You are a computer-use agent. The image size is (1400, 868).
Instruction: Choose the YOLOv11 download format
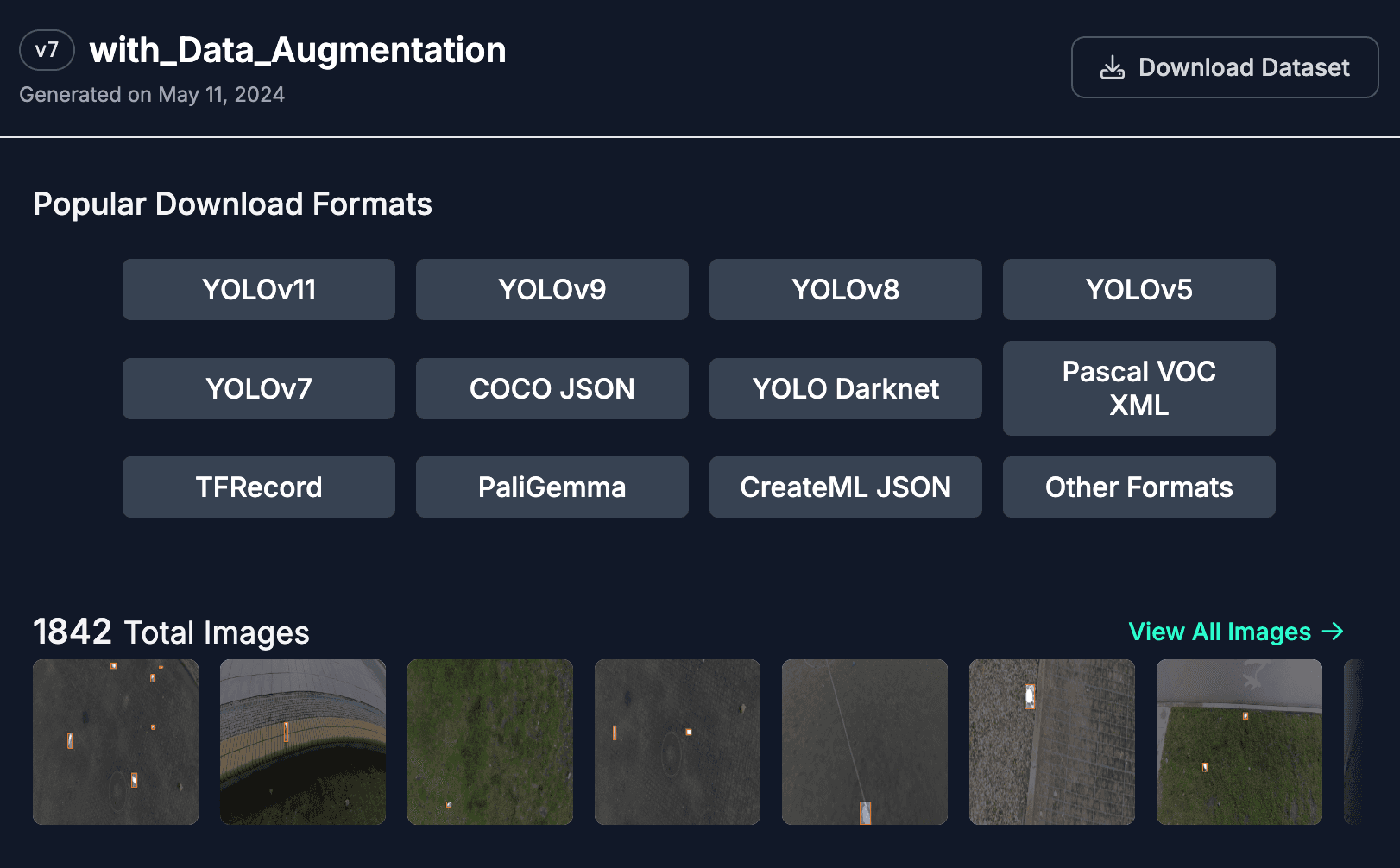259,289
